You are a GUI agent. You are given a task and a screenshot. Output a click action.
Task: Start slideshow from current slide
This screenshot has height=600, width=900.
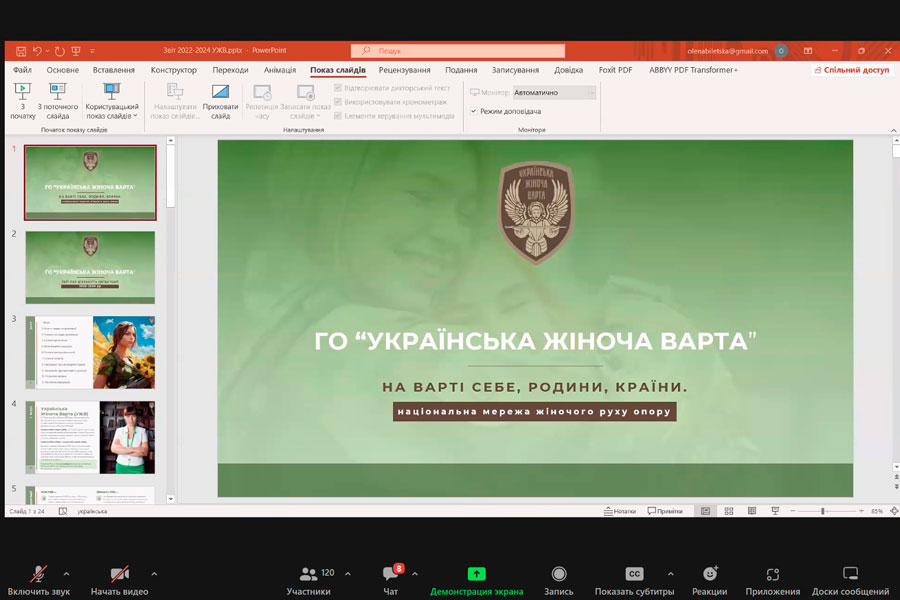(57, 98)
